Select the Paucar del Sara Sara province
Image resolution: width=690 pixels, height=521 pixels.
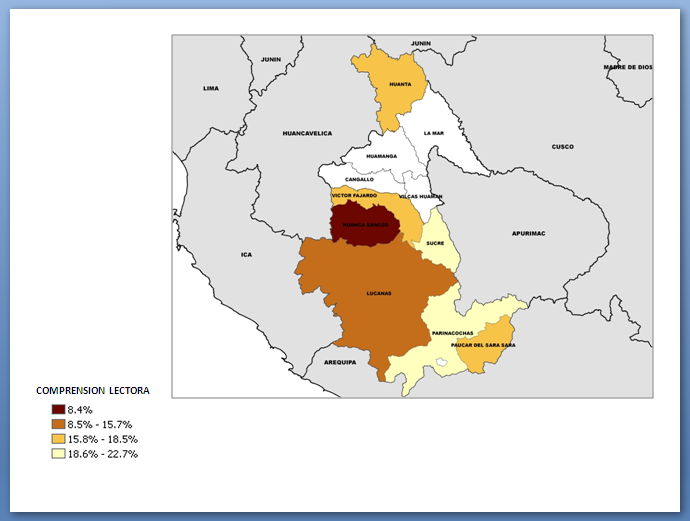487,345
